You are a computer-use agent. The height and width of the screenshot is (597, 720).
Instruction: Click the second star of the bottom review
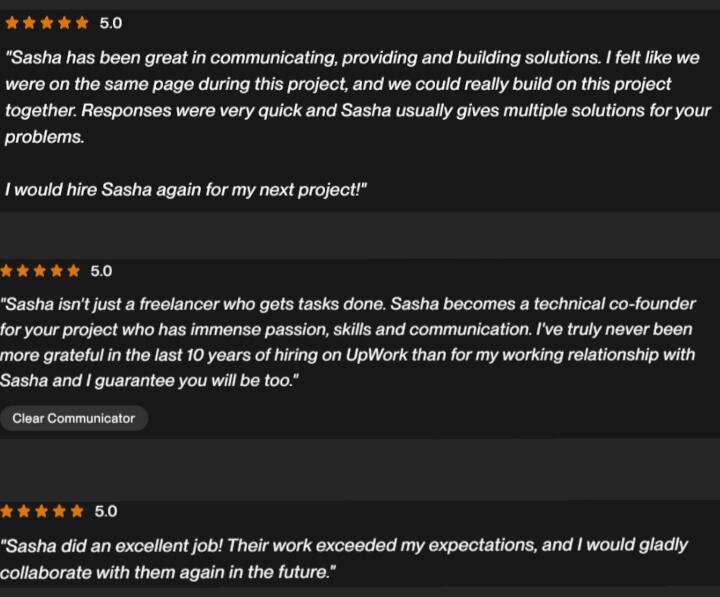[x=25, y=511]
